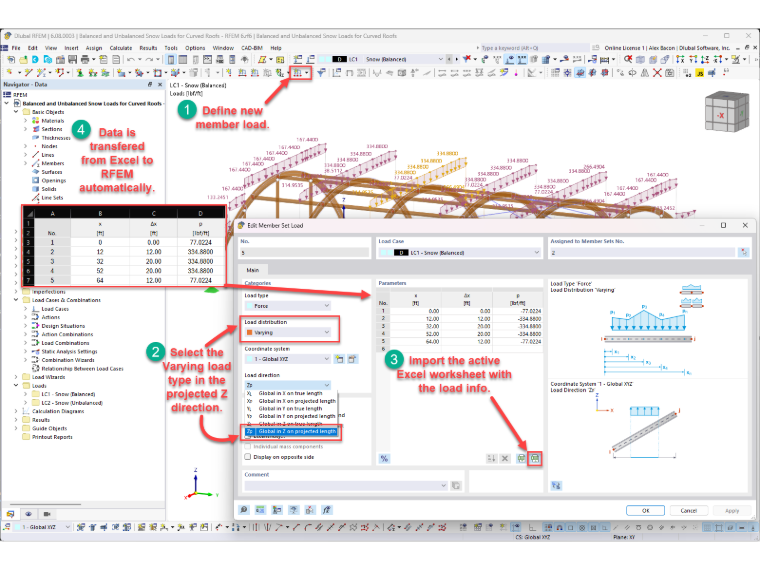Open the Load type Force dropdown
The image size is (760, 570).
point(327,306)
